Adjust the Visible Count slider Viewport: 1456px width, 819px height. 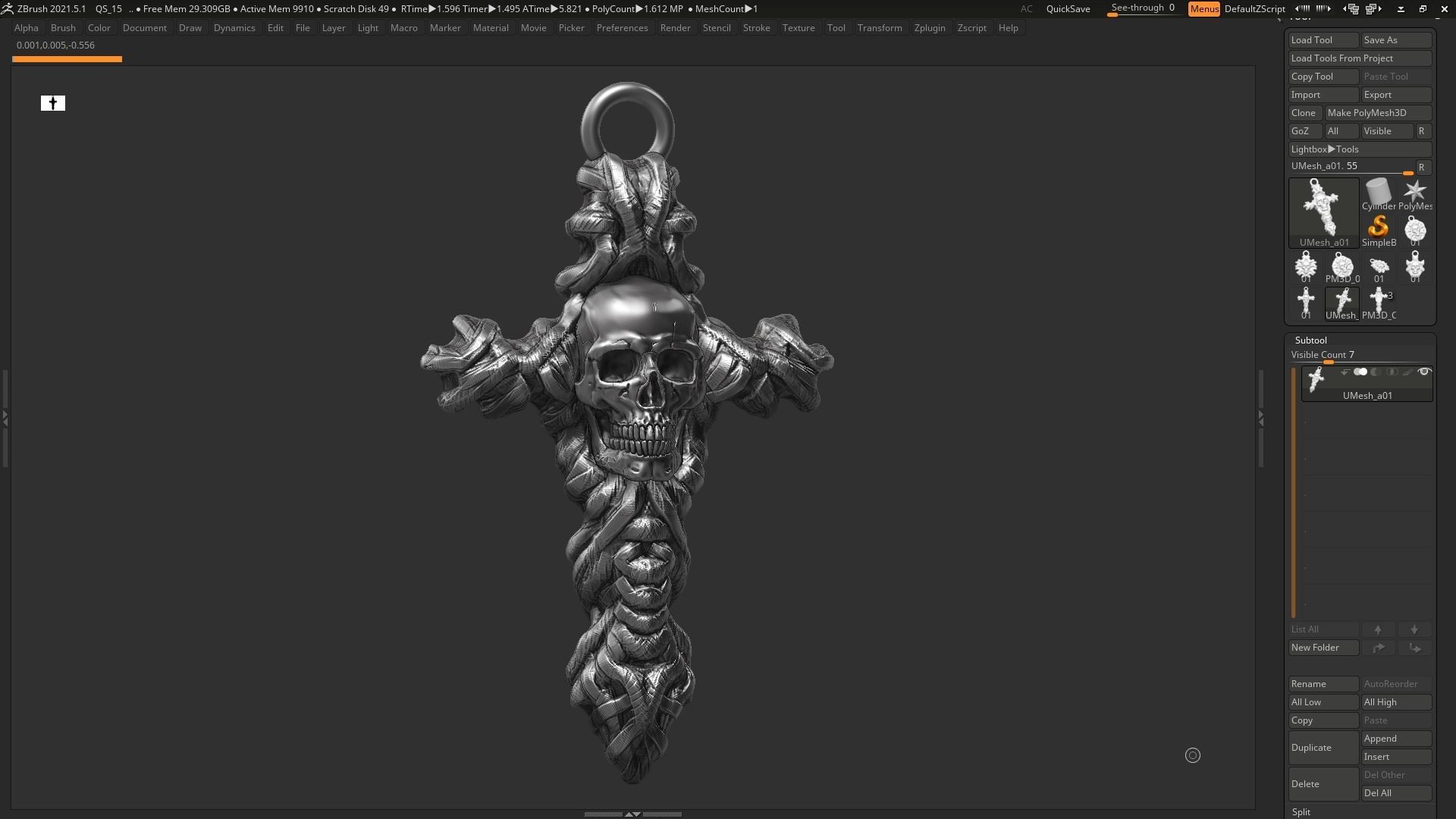point(1360,356)
